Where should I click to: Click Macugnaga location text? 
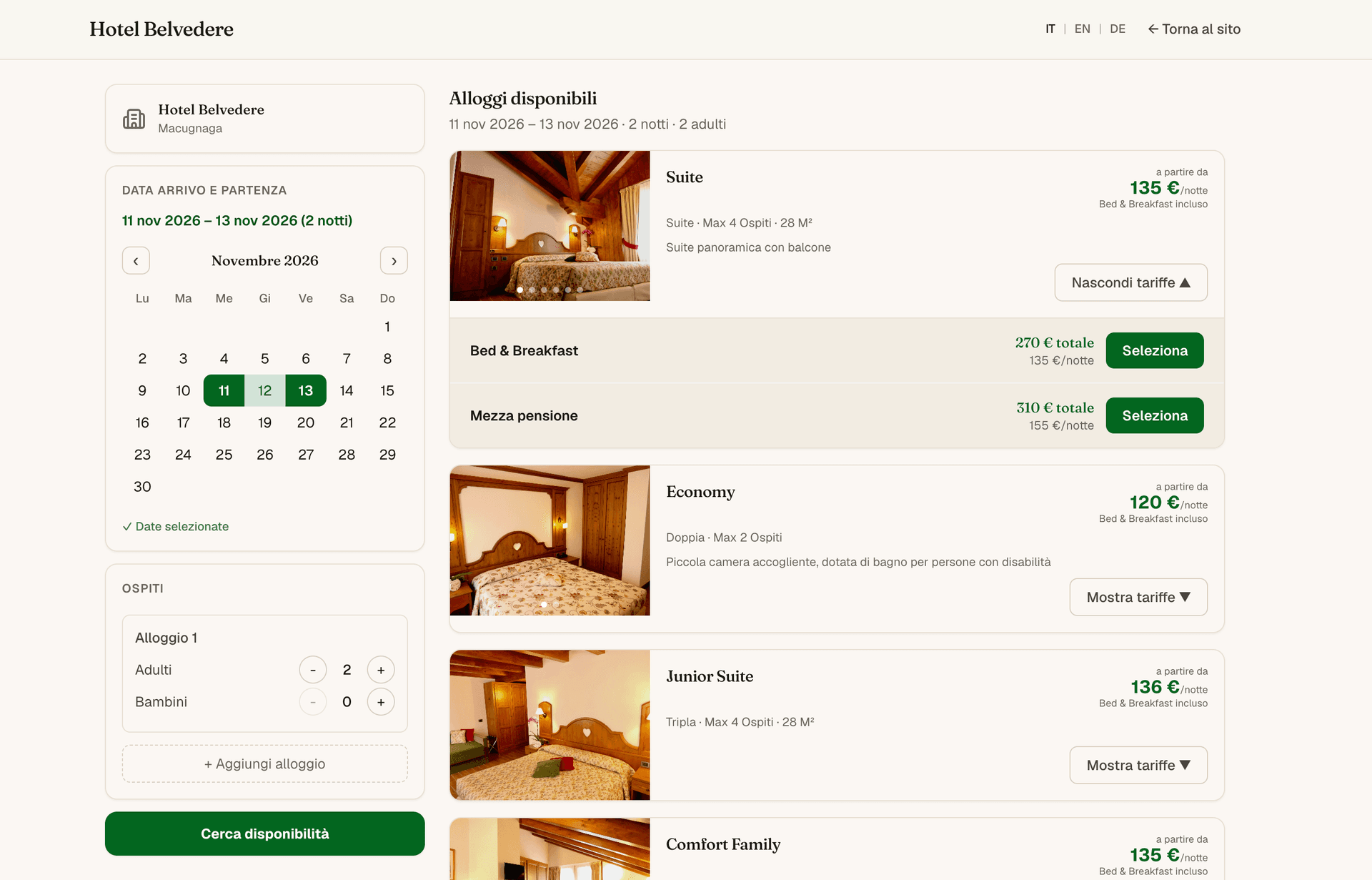[x=190, y=129]
